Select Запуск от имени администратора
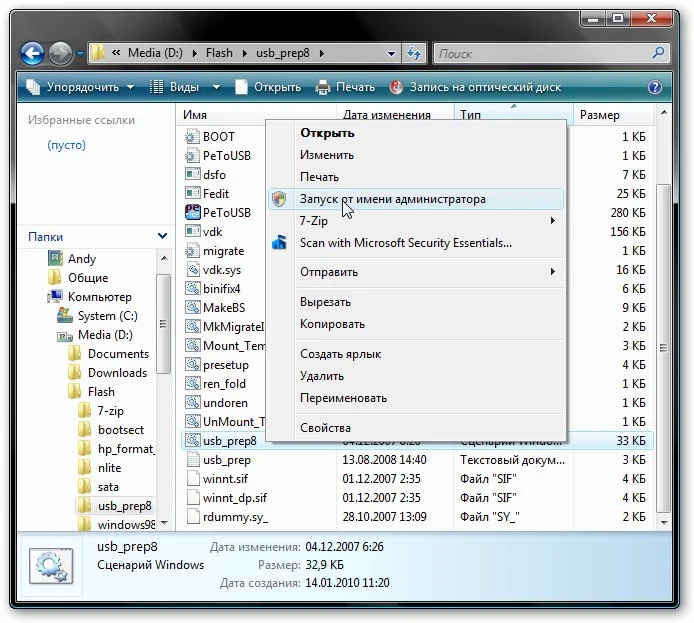Screen dimensions: 694x623 pos(416,199)
